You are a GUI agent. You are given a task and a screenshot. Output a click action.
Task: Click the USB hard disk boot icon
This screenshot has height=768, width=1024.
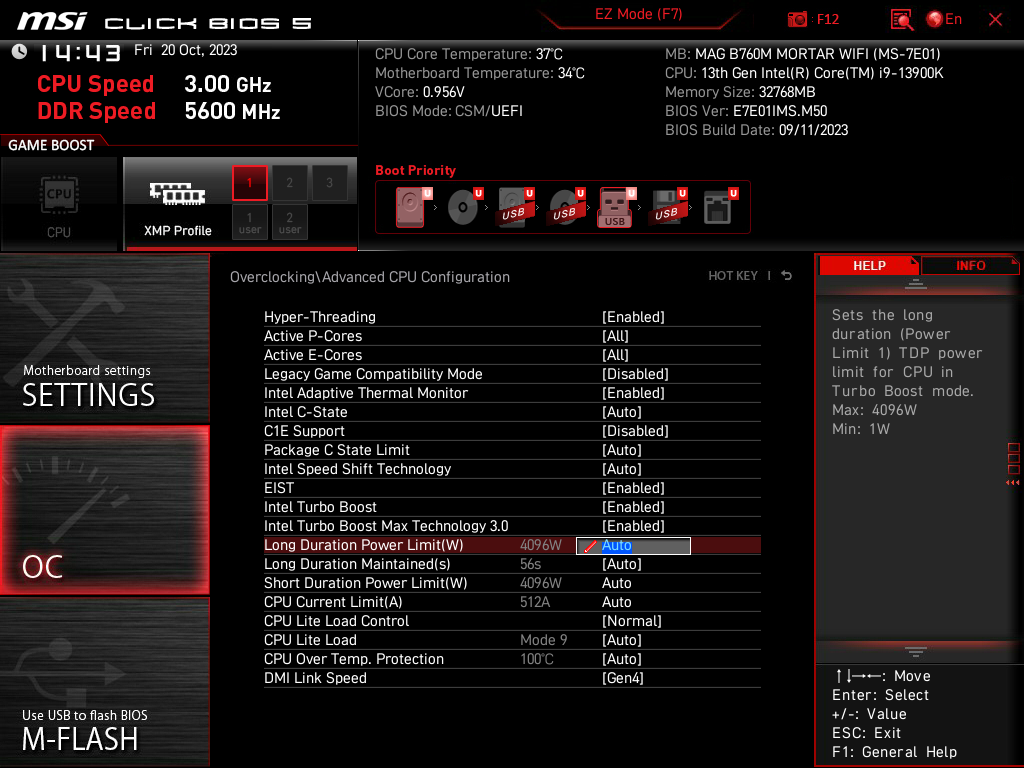pos(515,207)
